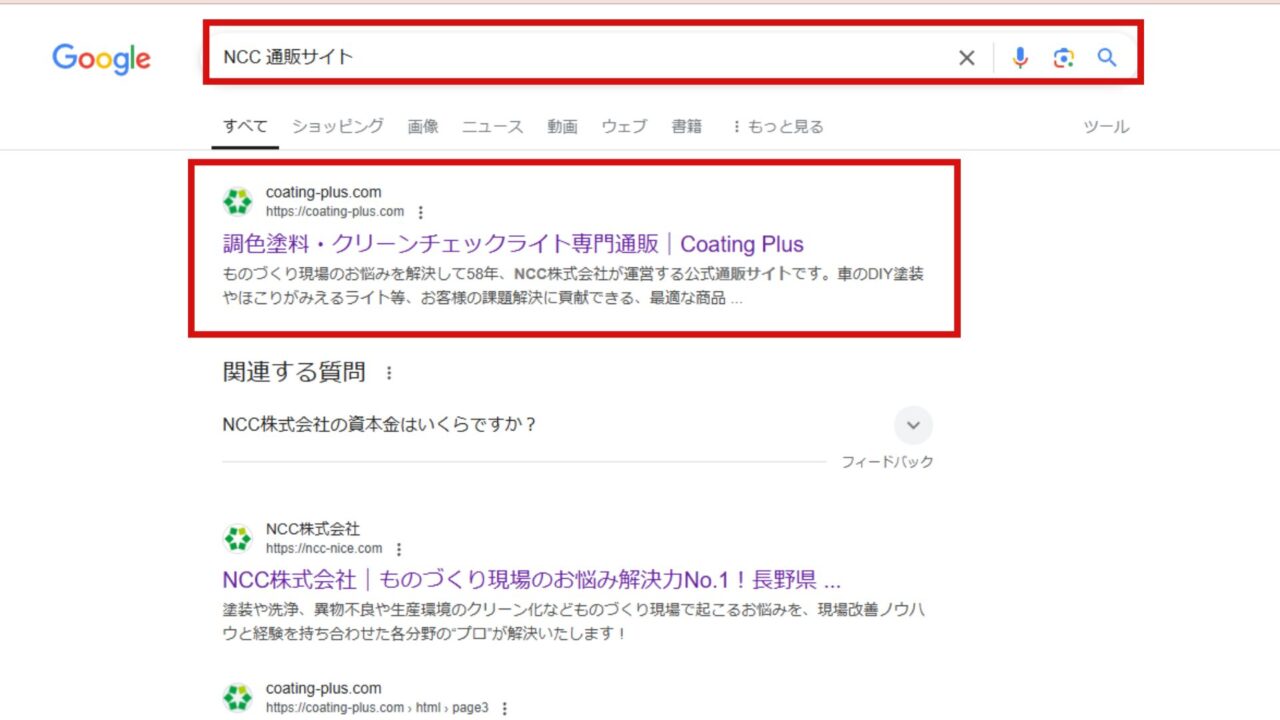Expand もっと見る menu
Viewport: 1280px width, 720px height.
(777, 126)
